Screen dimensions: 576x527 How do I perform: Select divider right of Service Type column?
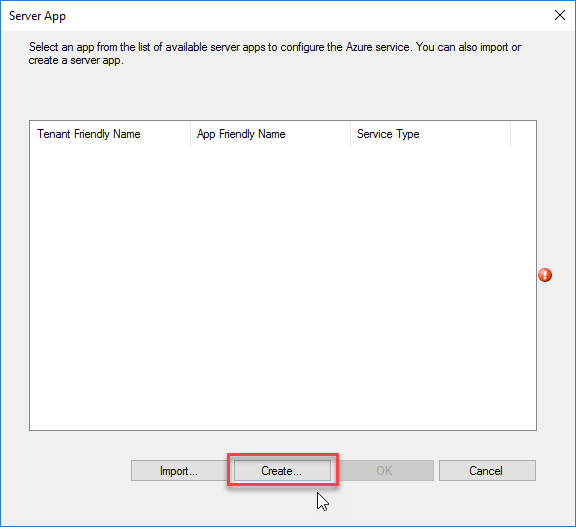pyautogui.click(x=510, y=134)
